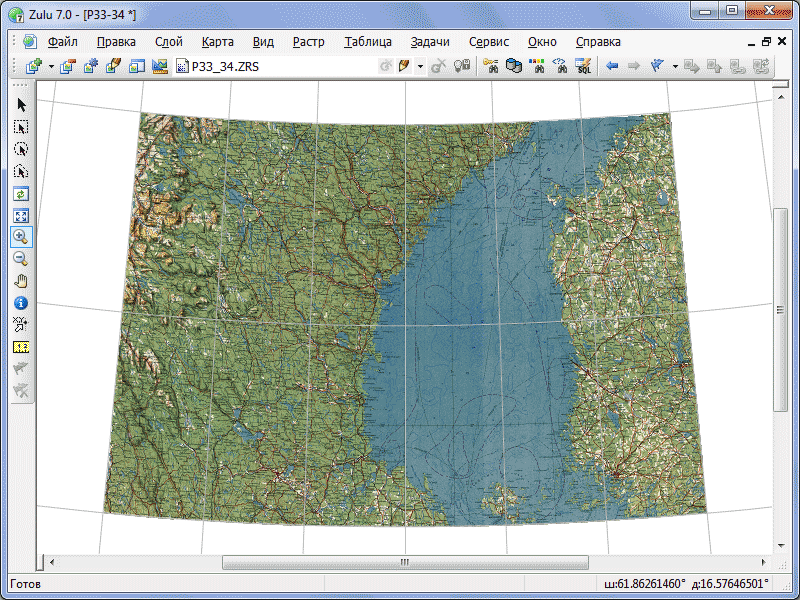Screen dimensions: 800x600
Task: Select the hand pan tool
Action: [x=21, y=280]
